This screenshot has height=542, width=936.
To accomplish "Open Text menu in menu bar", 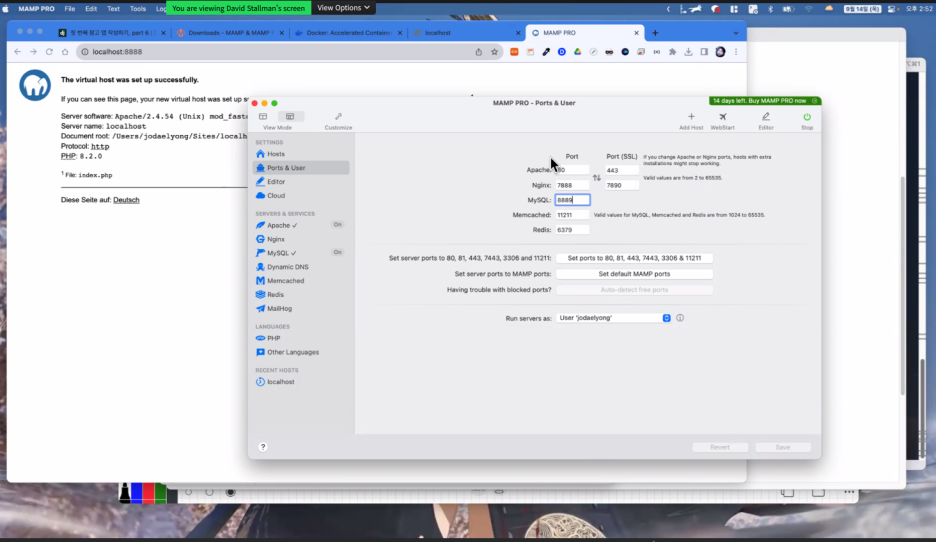I will click(113, 9).
